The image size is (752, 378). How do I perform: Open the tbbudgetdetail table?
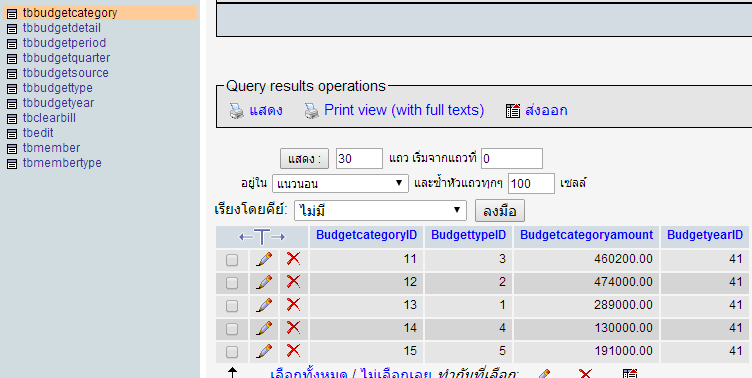62,28
